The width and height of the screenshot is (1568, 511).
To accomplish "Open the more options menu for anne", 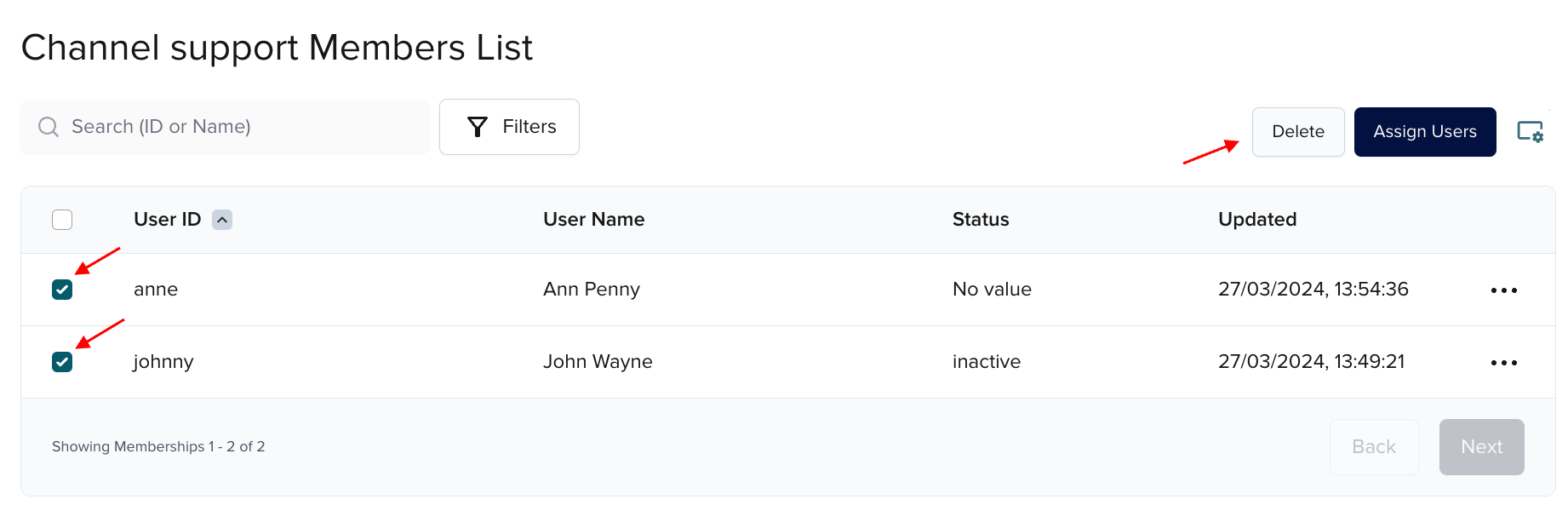I will (1503, 290).
